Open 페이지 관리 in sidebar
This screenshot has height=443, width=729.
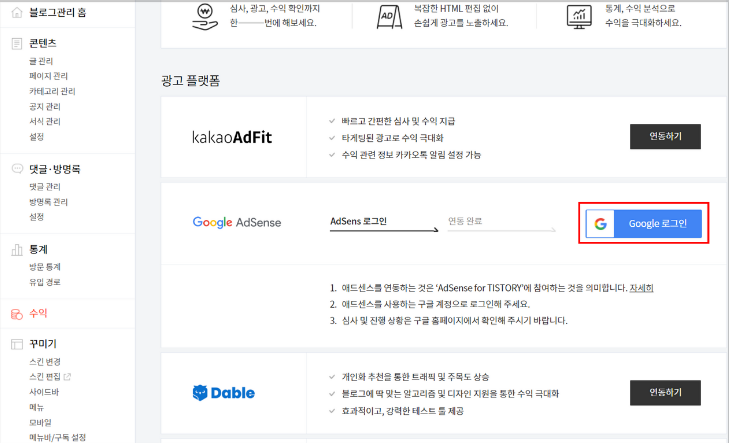click(x=48, y=76)
